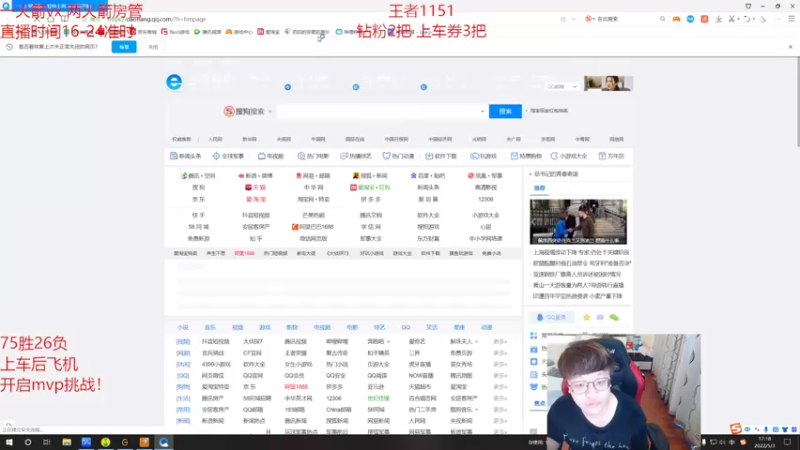The height and width of the screenshot is (450, 800).
Task: Open the 热门电影 movies category icon
Action: click(313, 156)
